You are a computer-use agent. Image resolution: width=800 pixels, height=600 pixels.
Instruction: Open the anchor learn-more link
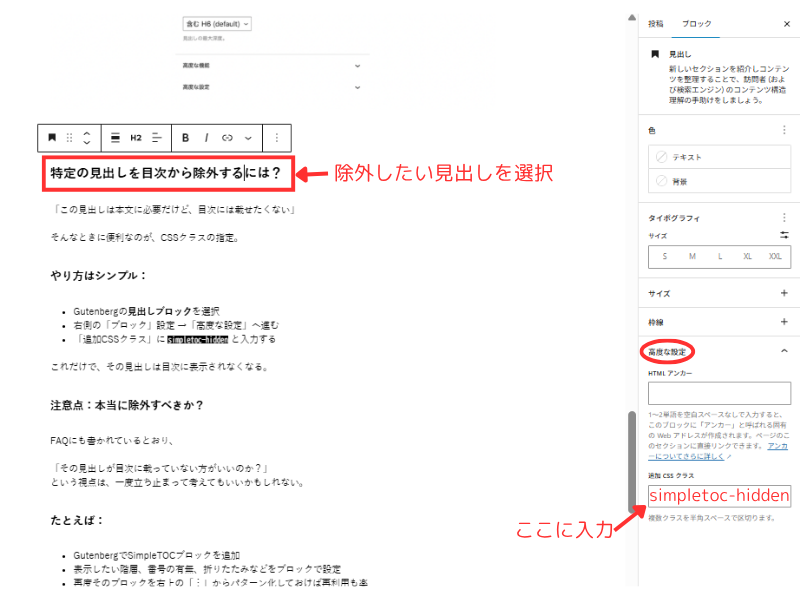pyautogui.click(x=718, y=451)
